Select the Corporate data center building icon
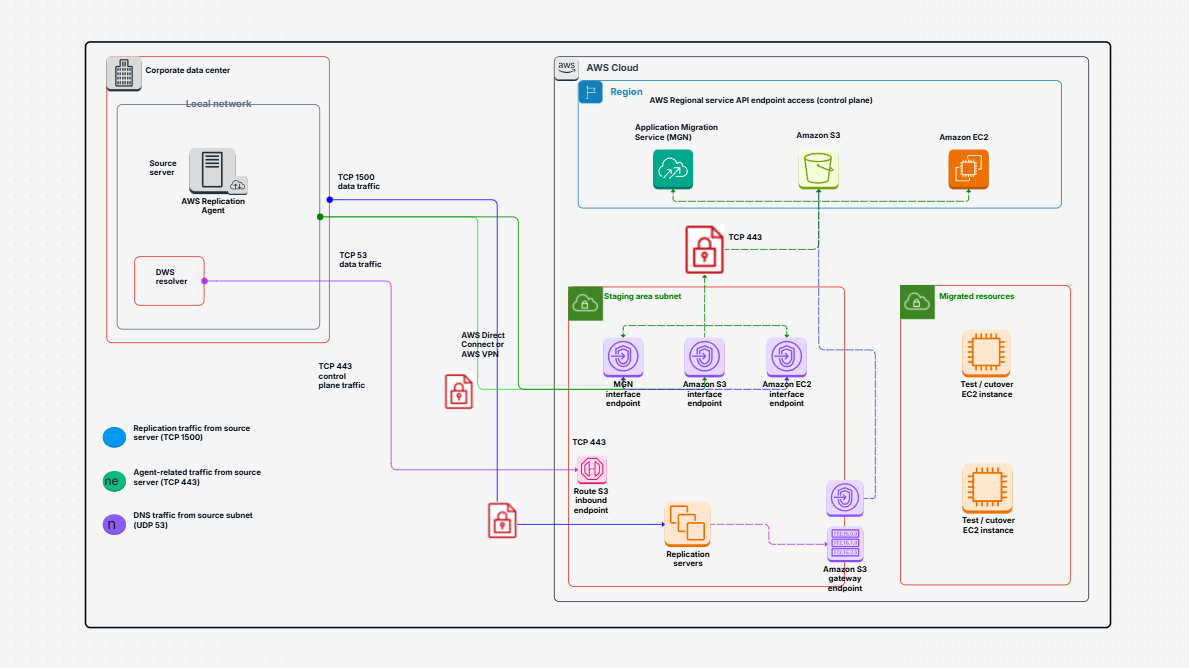This screenshot has width=1189, height=668. pos(124,74)
